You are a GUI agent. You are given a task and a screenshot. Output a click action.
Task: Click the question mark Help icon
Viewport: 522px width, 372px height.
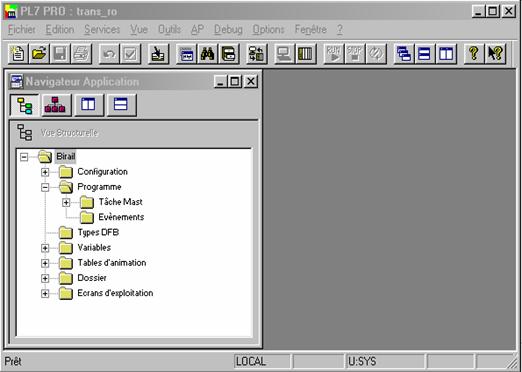click(474, 53)
